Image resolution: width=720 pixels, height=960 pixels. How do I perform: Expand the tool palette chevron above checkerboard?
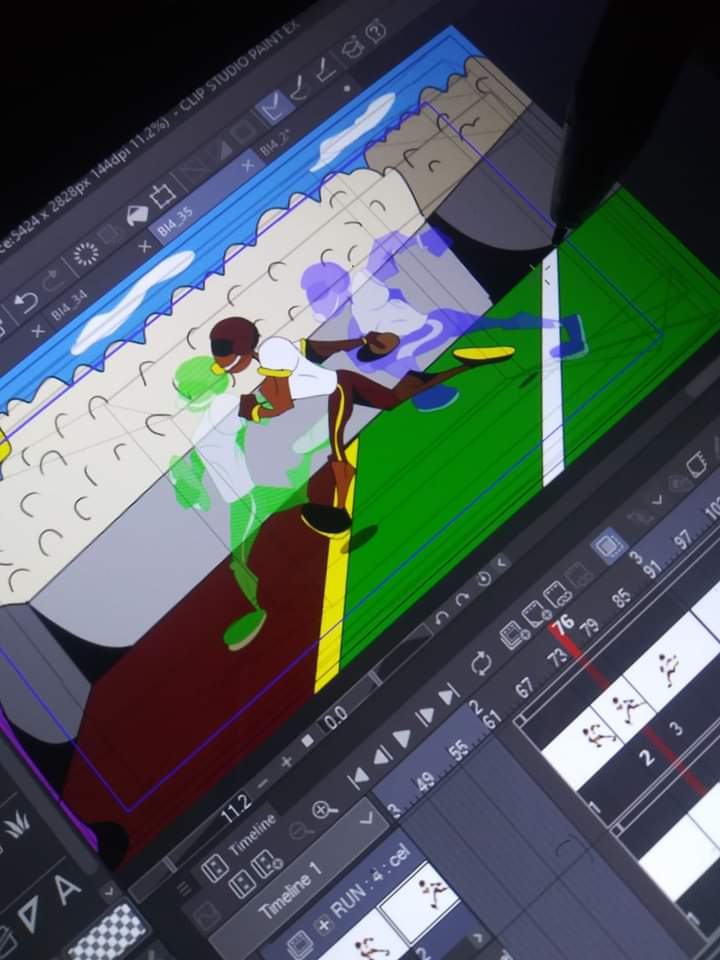110,891
